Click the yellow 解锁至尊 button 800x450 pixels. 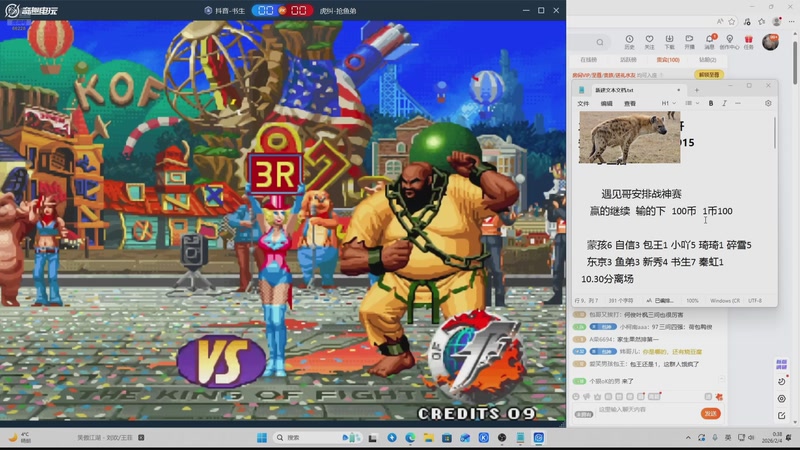tap(709, 74)
